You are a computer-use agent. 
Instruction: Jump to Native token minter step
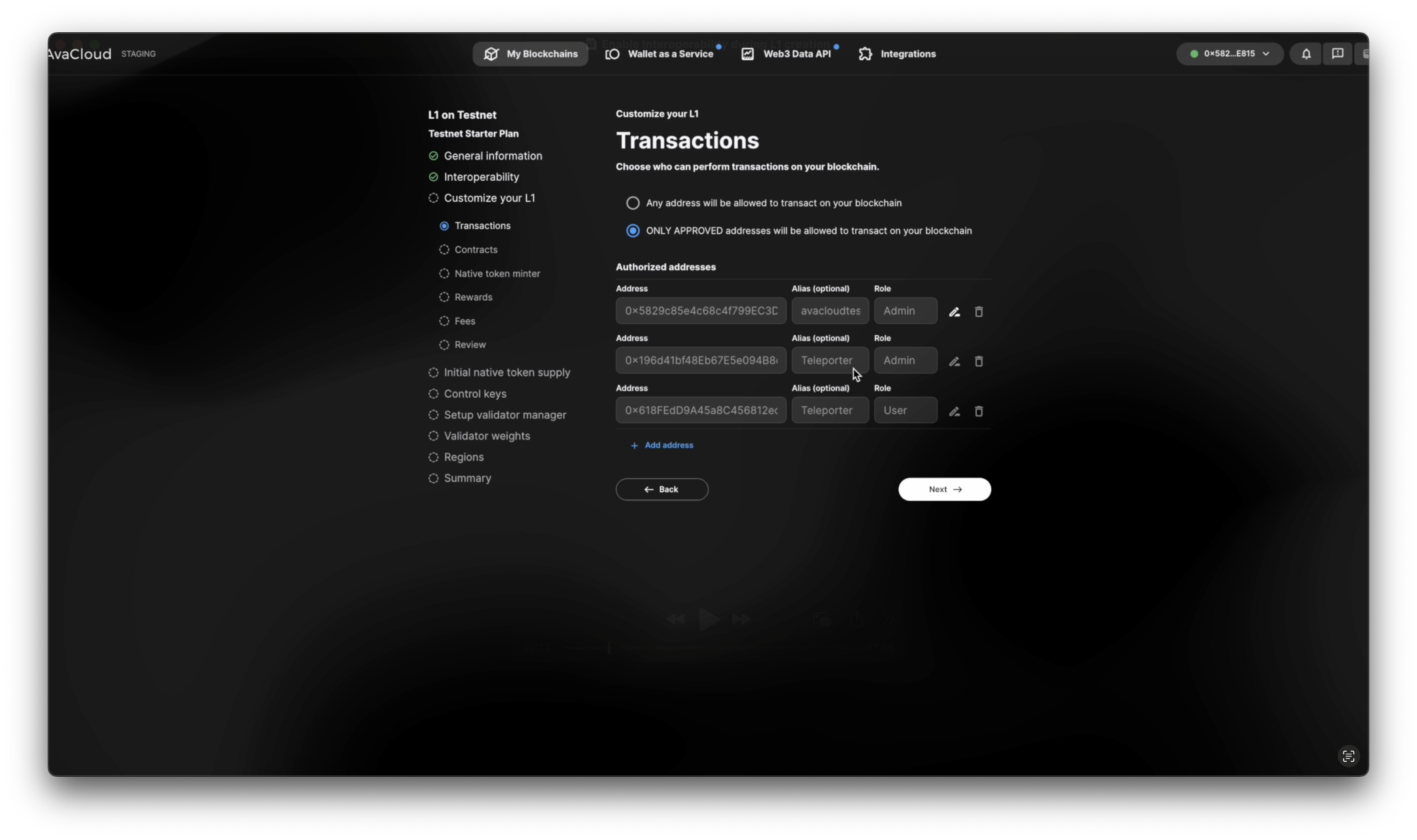coord(496,273)
